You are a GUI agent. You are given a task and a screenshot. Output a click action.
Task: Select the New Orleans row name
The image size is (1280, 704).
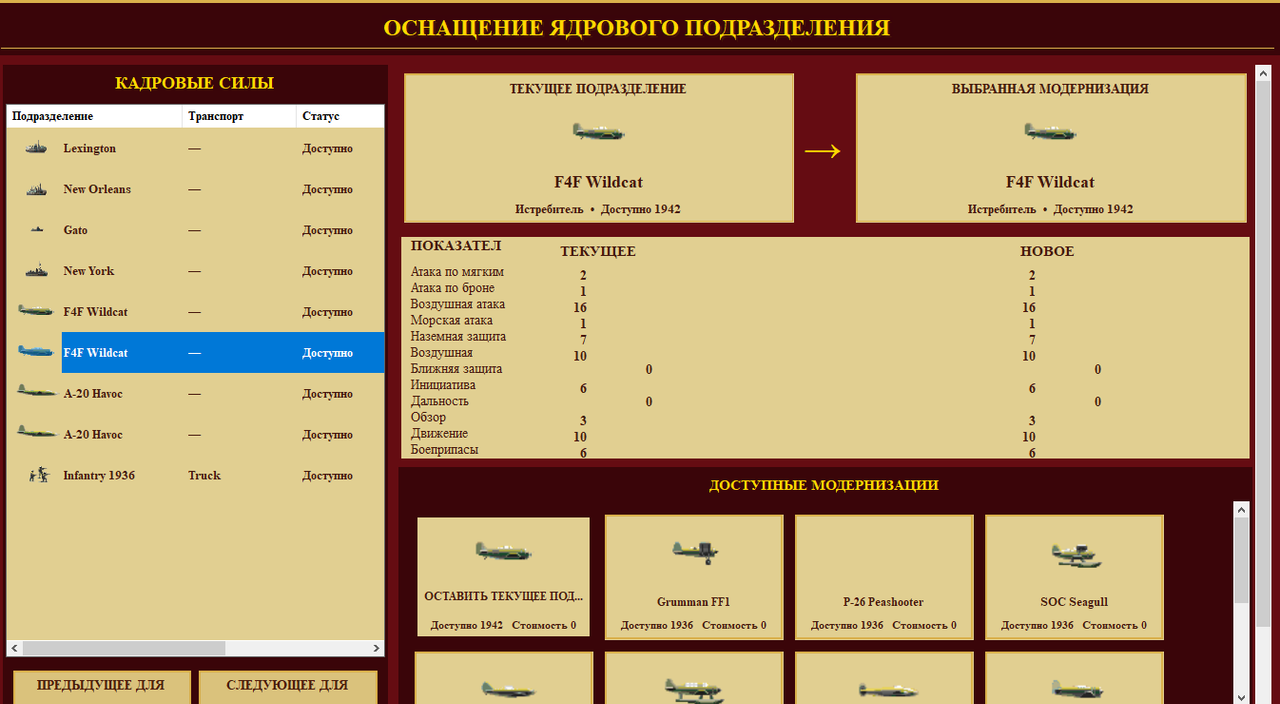97,189
